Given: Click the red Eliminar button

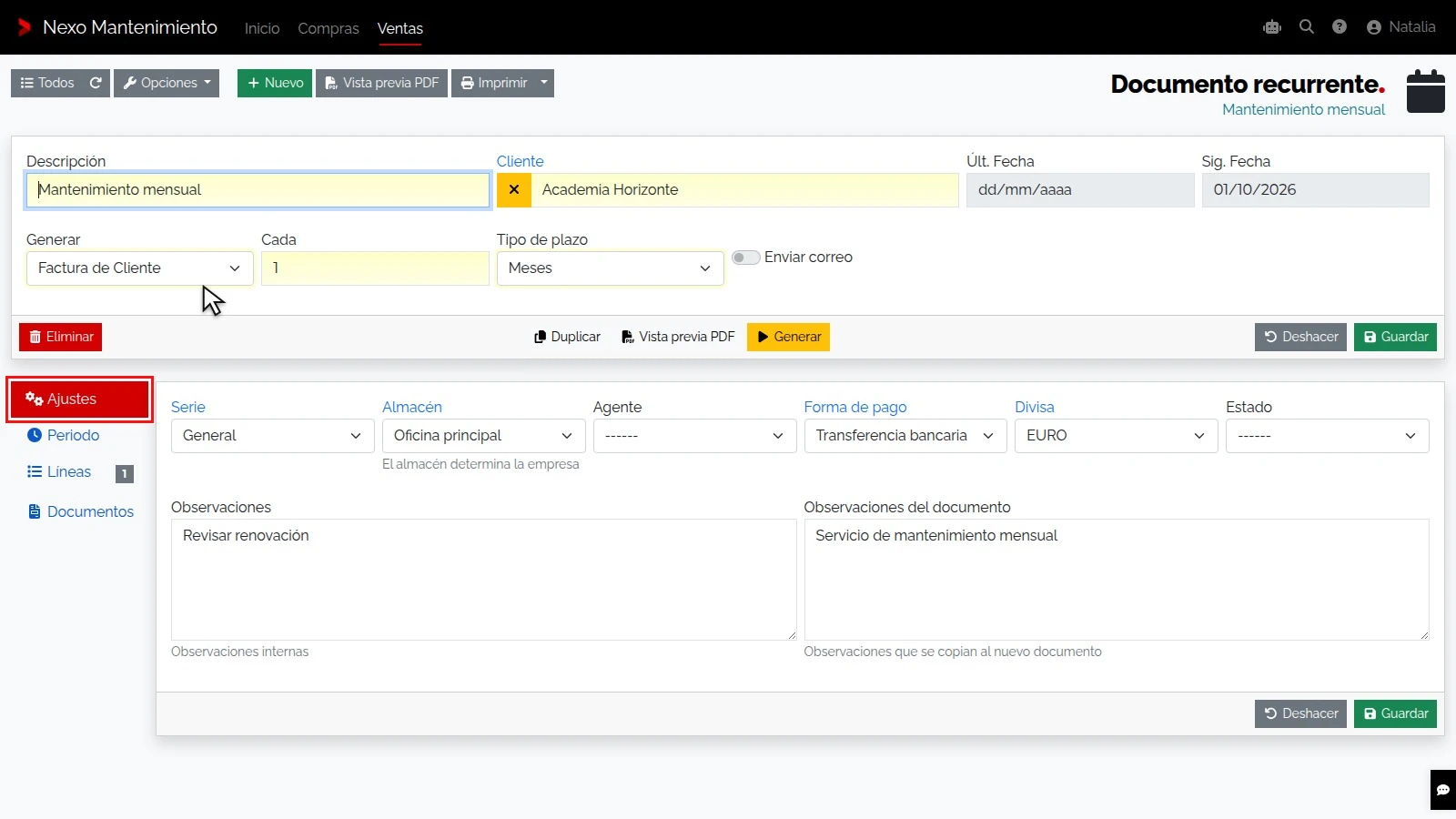Looking at the screenshot, I should 60,337.
